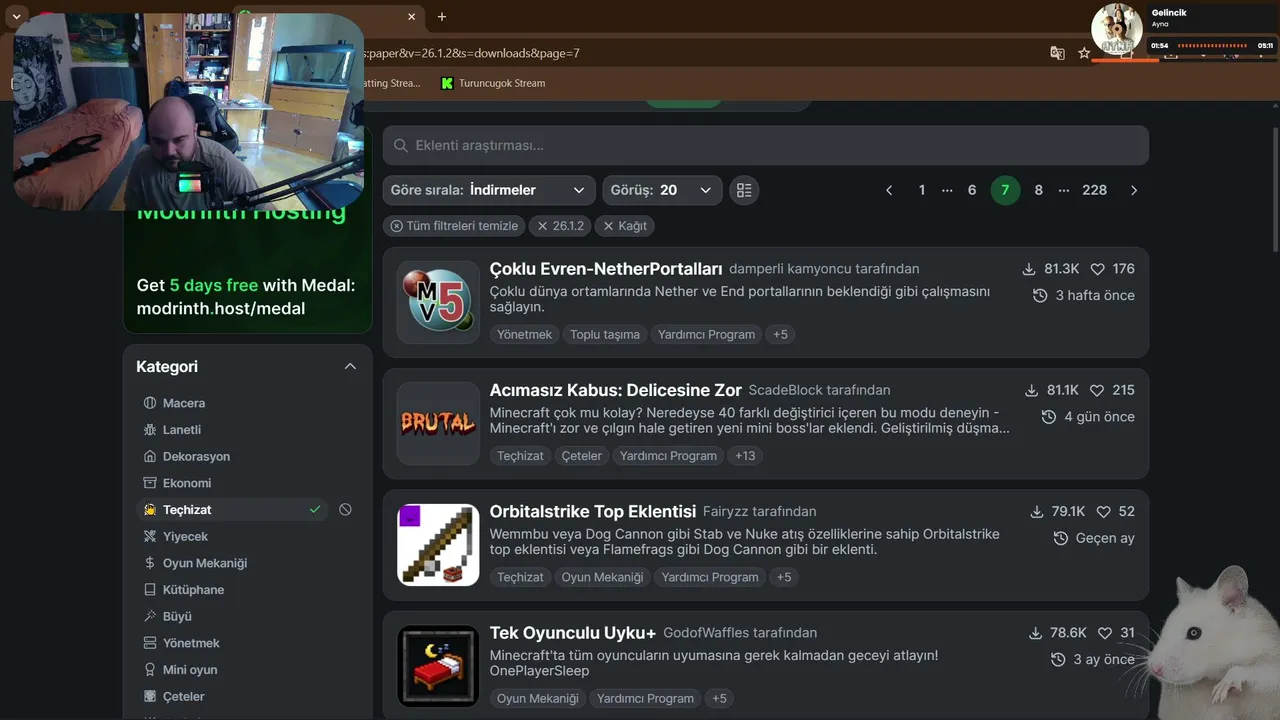This screenshot has height=720, width=1280.
Task: Collapse the Kategori section
Action: click(x=350, y=367)
